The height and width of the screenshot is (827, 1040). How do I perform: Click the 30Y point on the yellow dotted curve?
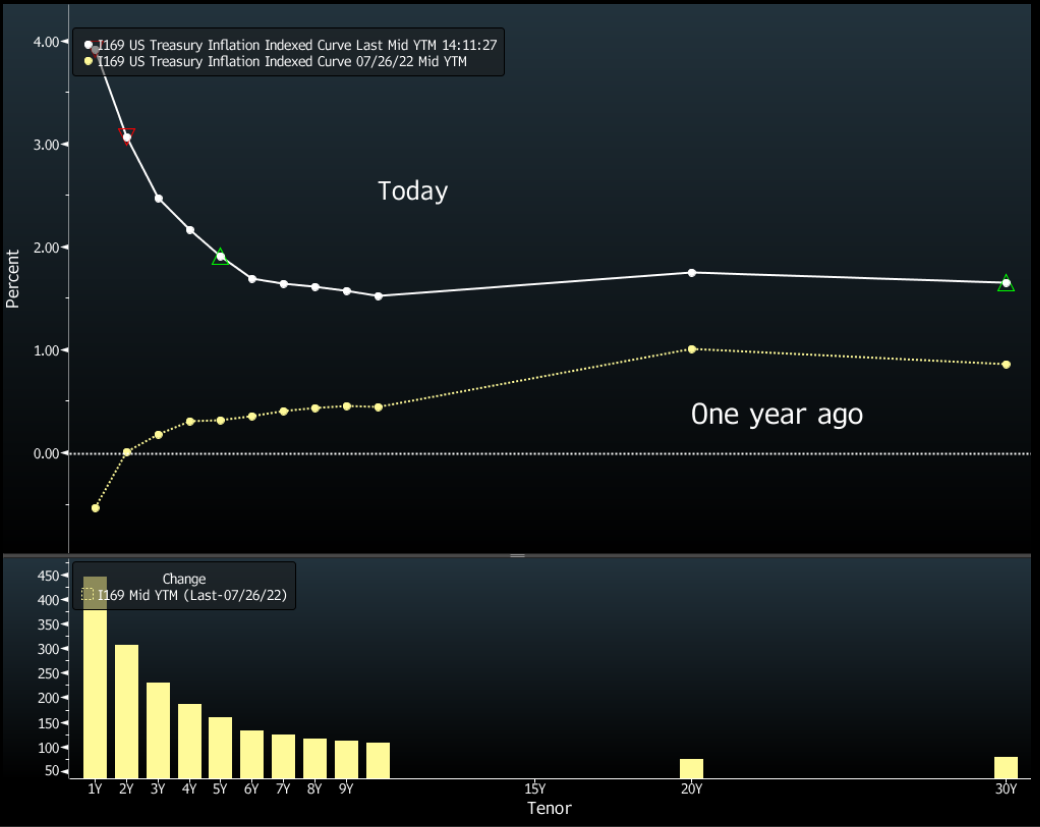1006,364
